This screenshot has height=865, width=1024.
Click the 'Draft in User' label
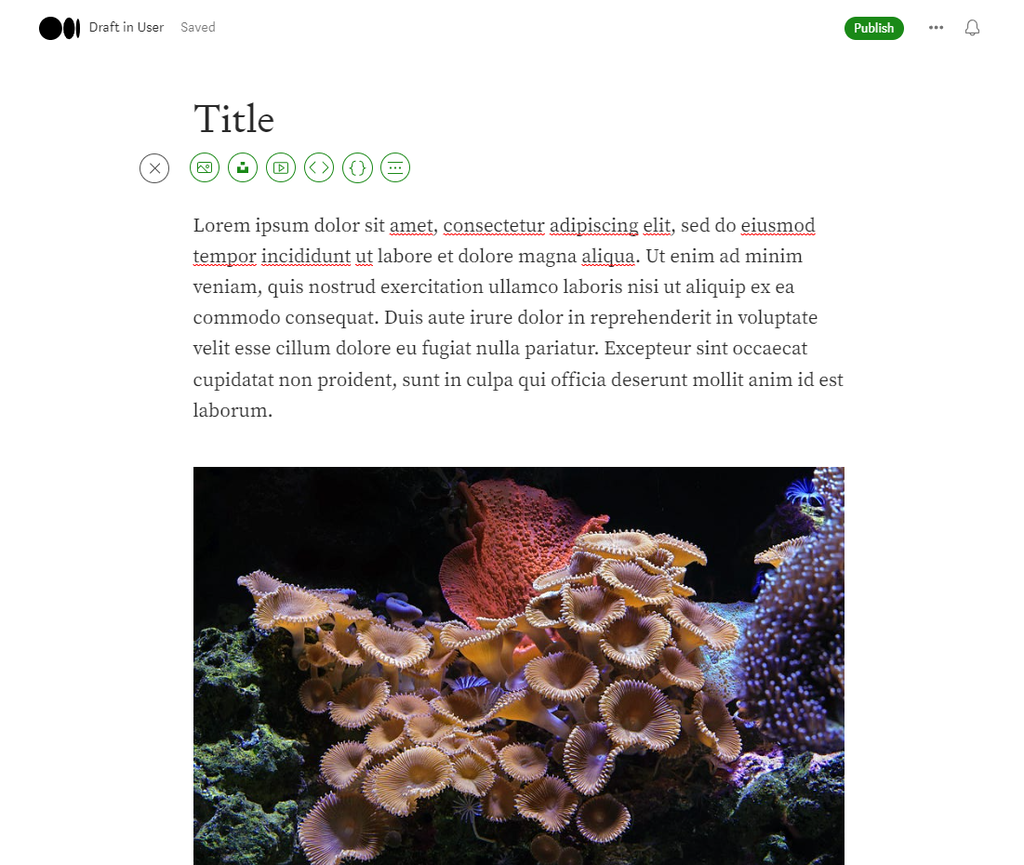coord(126,28)
